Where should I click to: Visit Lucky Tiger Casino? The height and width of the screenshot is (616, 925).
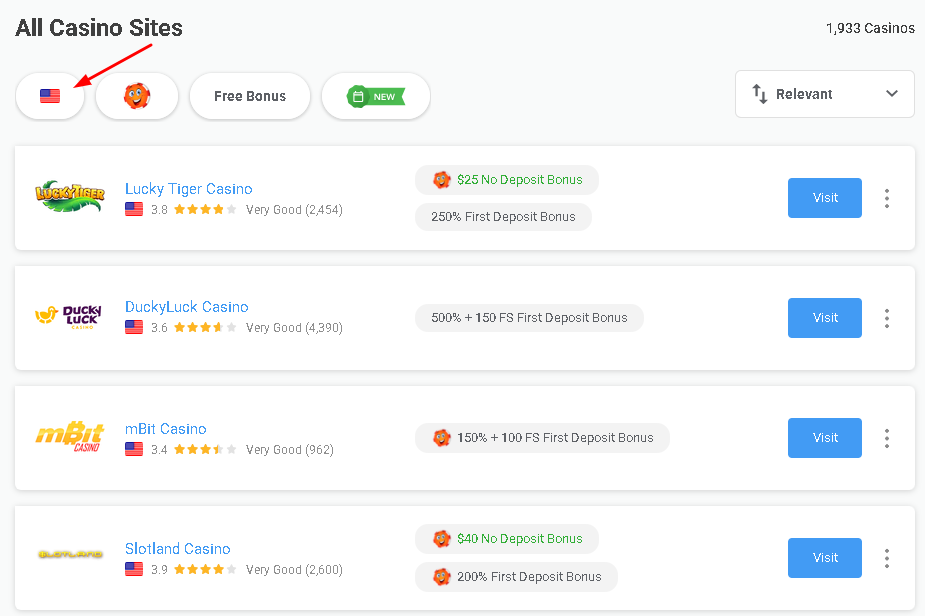825,198
